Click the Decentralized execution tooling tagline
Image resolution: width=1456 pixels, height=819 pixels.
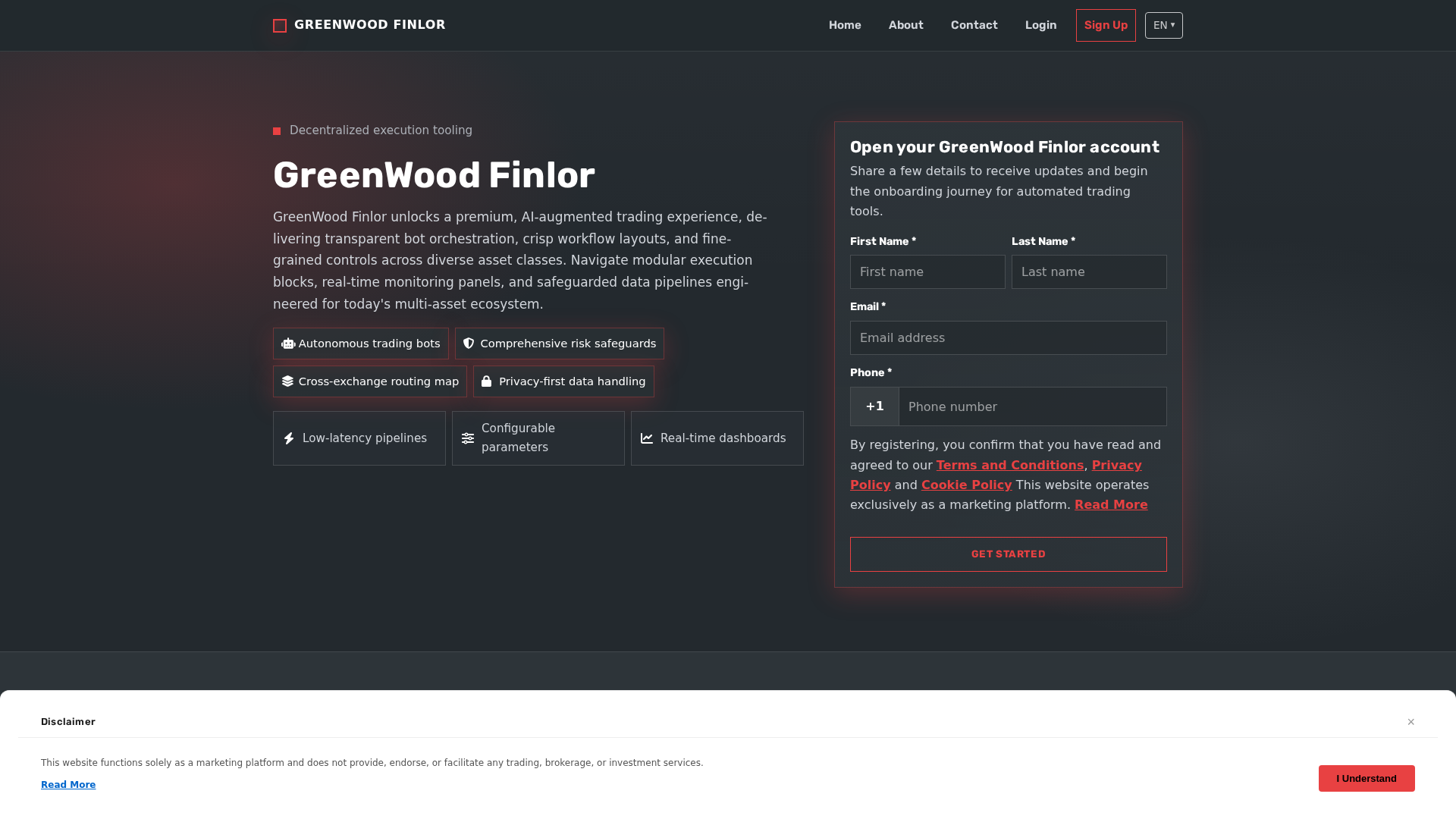[381, 130]
